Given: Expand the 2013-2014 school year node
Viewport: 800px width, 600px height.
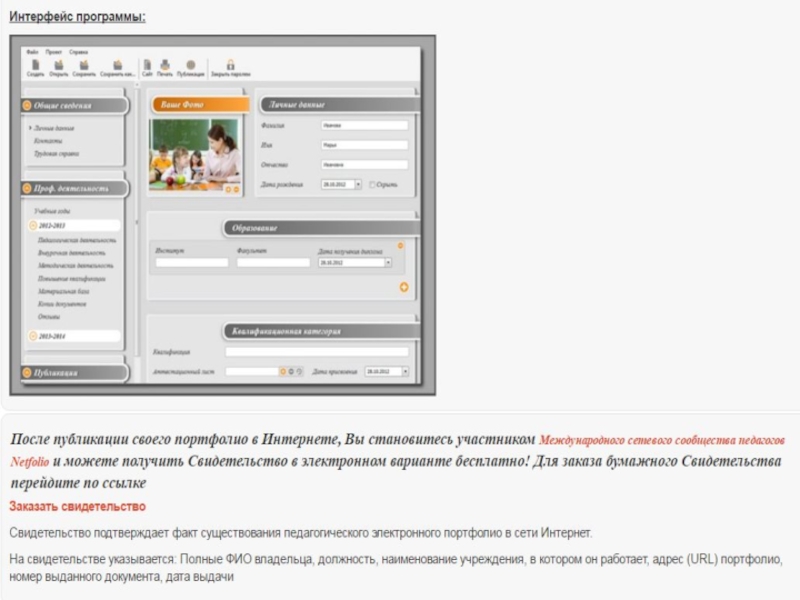Looking at the screenshot, I should 33,336.
